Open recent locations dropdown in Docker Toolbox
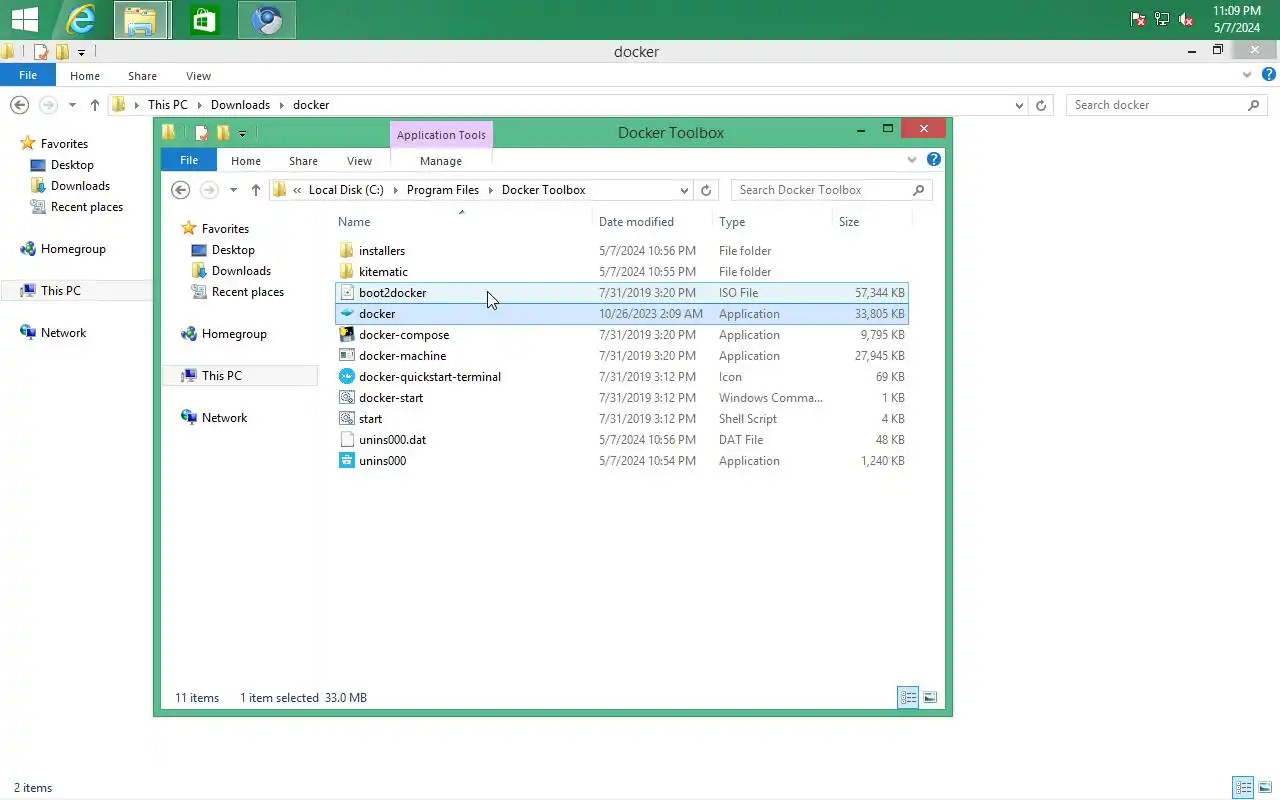The image size is (1280, 800). (x=233, y=190)
